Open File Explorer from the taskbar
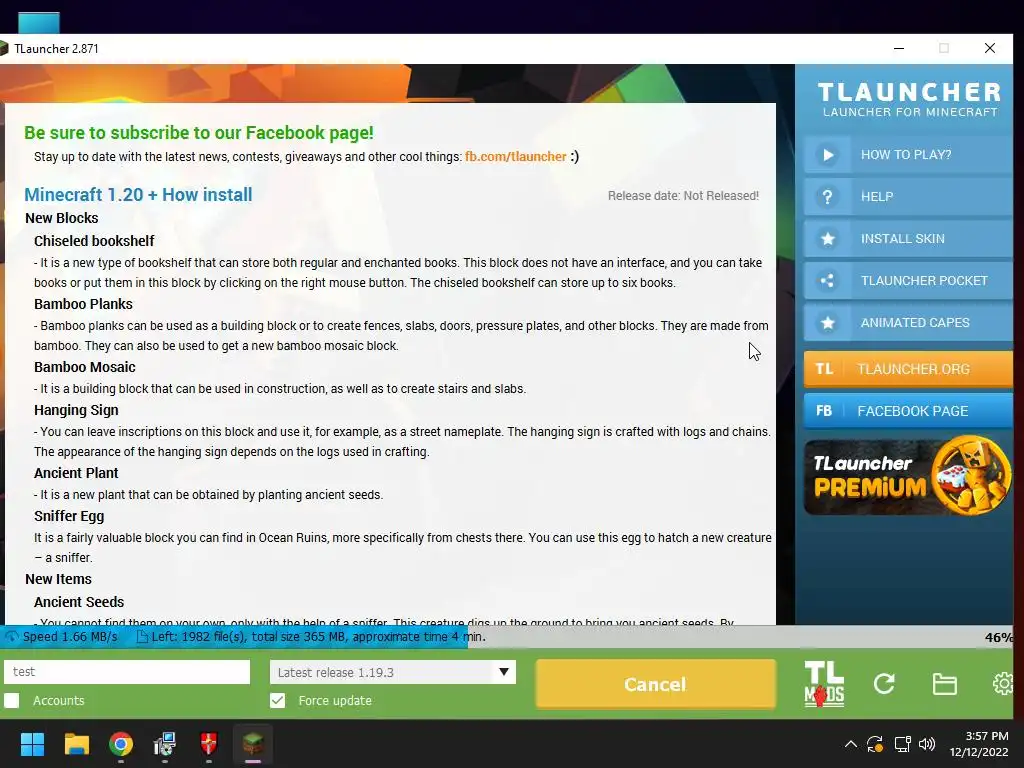 click(x=76, y=744)
